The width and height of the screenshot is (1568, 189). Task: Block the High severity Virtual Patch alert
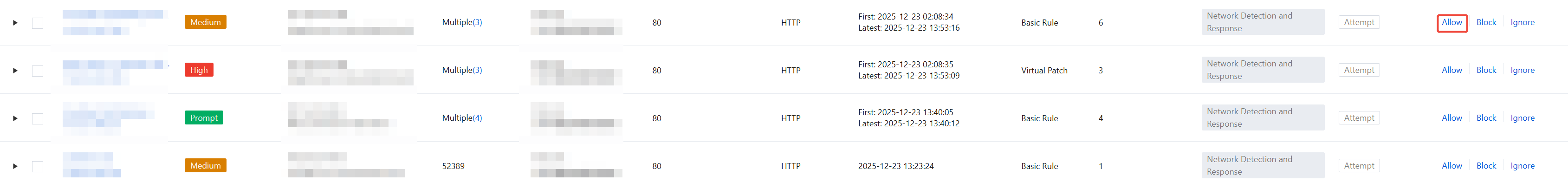[1486, 70]
